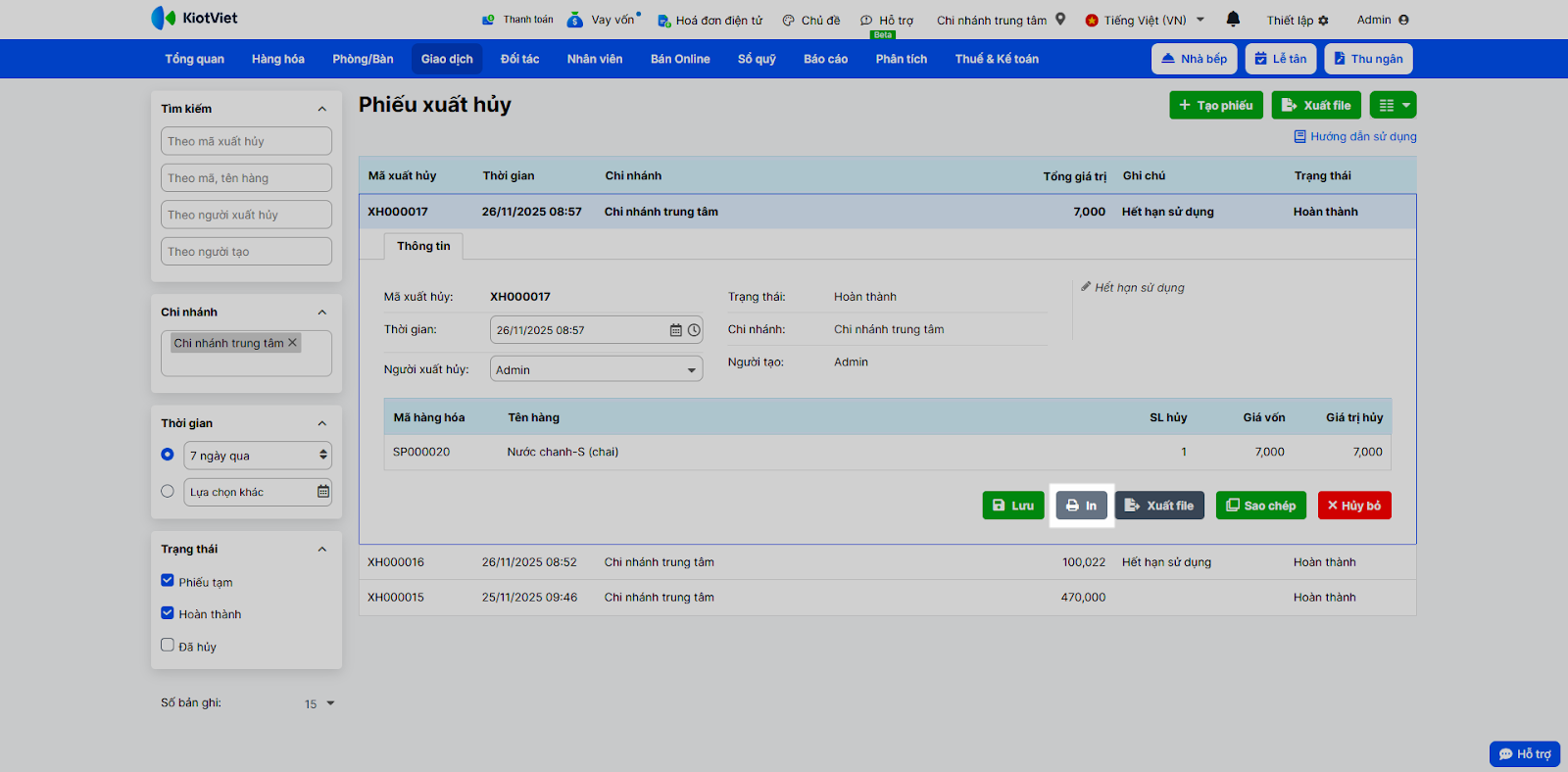Toggle the Phiếu tạm checkbox

point(168,581)
